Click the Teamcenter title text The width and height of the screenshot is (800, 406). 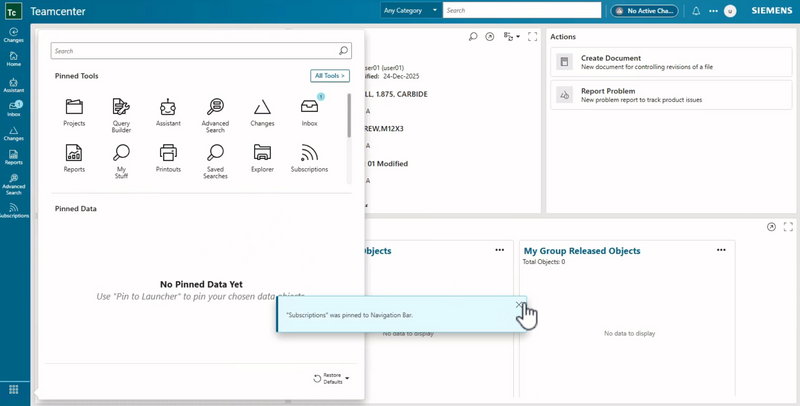(x=58, y=11)
